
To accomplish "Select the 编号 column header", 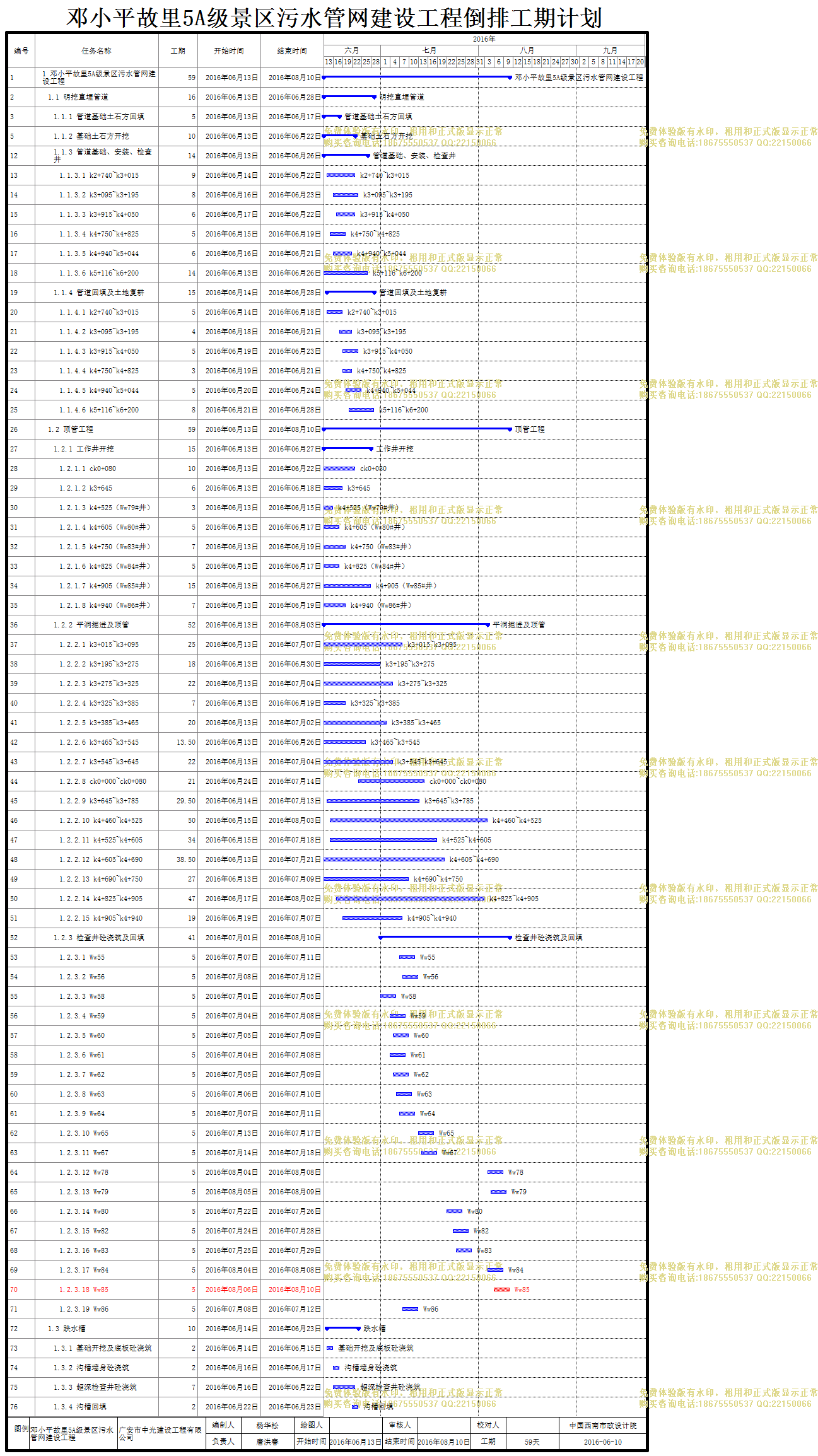I will (21, 51).
